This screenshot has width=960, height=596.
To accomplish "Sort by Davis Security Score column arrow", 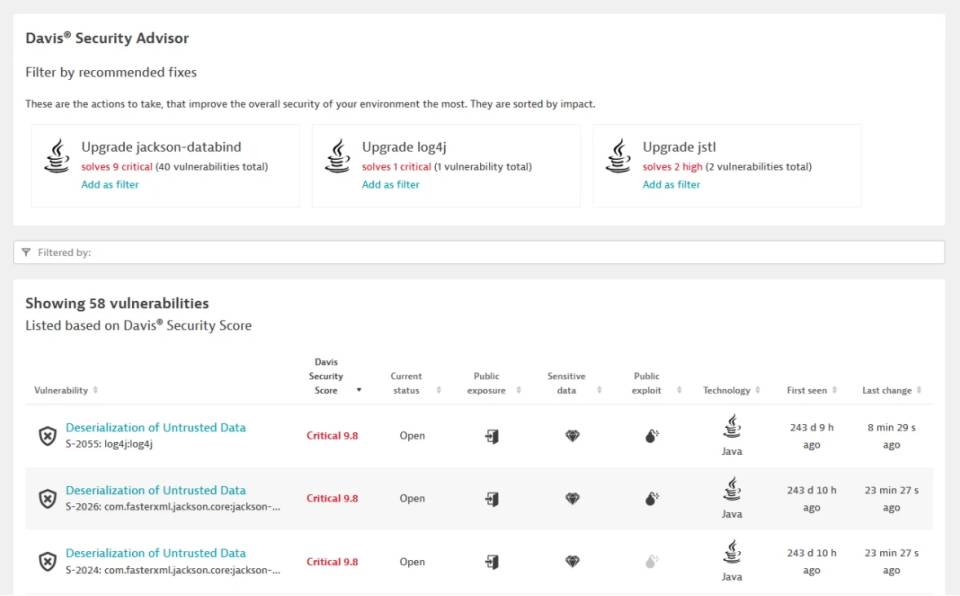I will coord(359,390).
